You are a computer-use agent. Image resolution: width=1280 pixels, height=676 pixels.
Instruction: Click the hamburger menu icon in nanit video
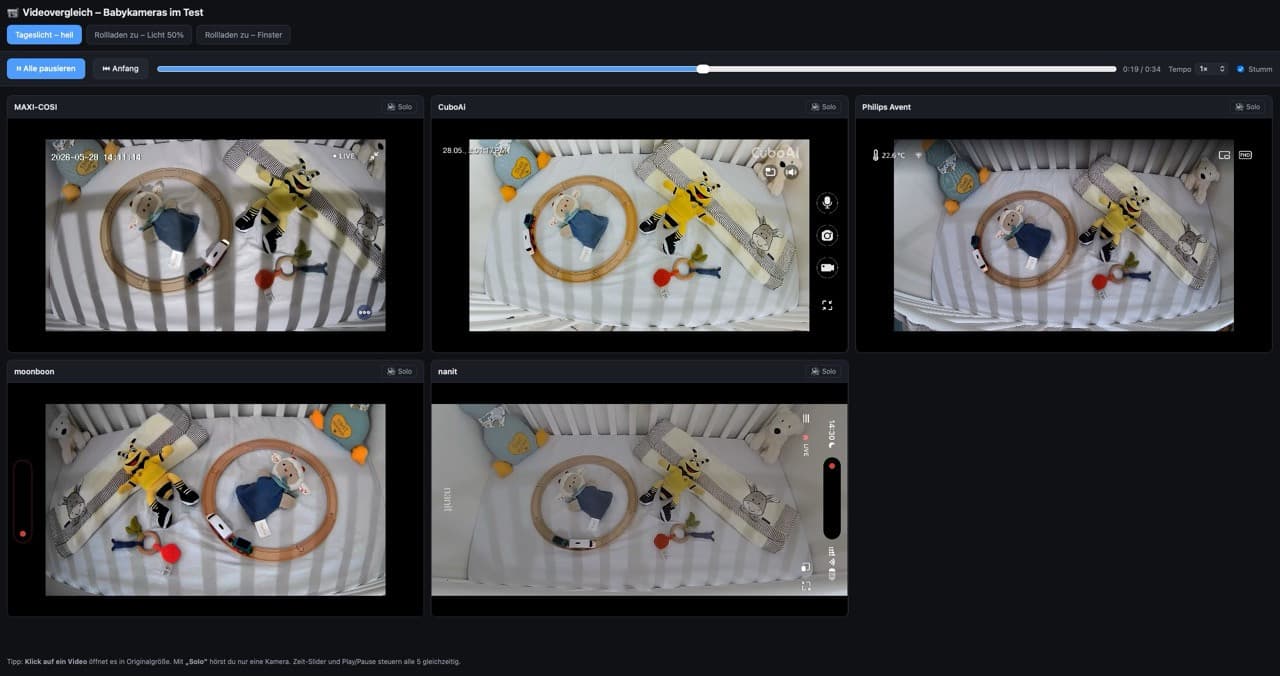click(x=806, y=418)
